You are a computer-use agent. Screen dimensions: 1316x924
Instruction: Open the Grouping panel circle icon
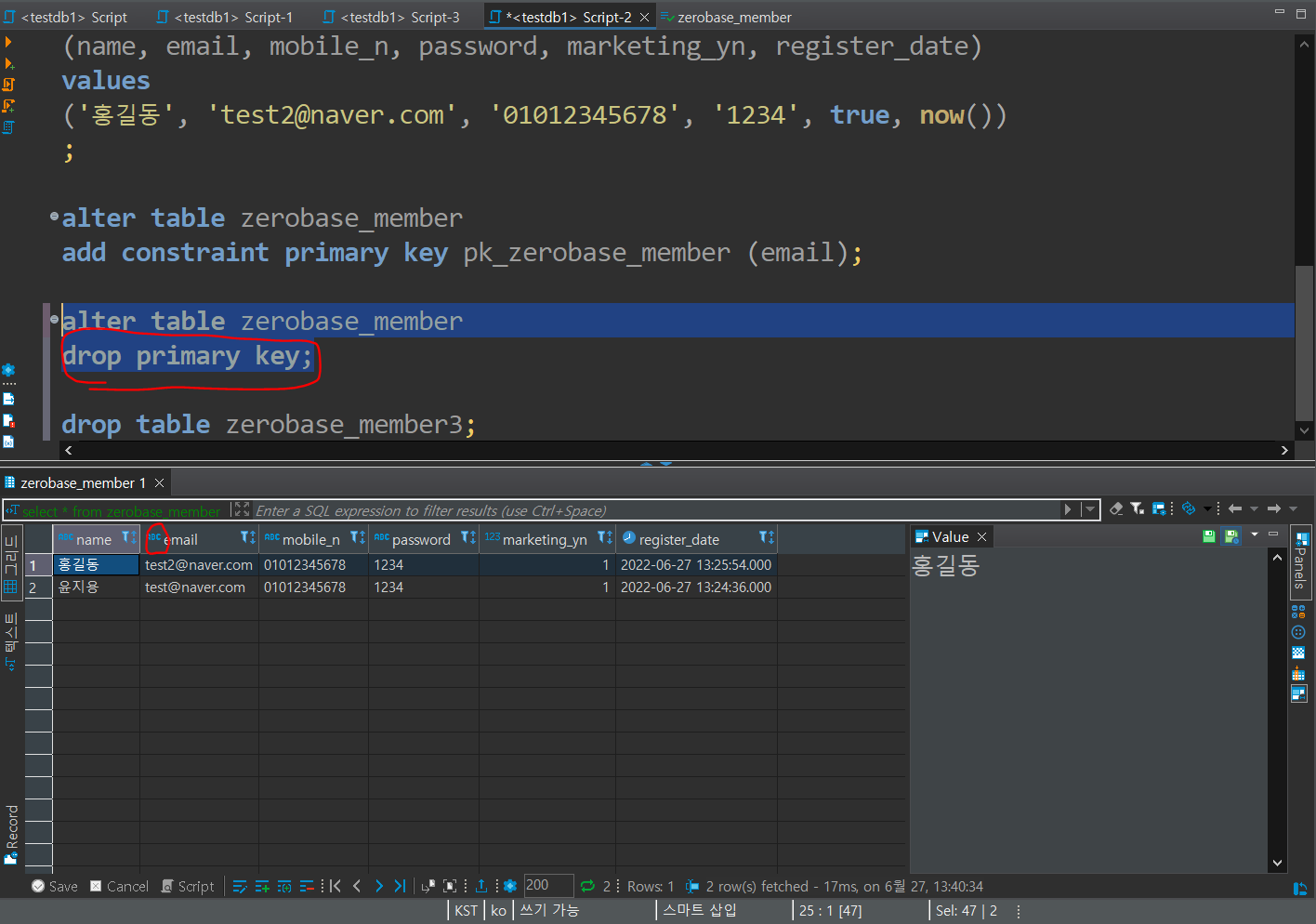point(1298,632)
